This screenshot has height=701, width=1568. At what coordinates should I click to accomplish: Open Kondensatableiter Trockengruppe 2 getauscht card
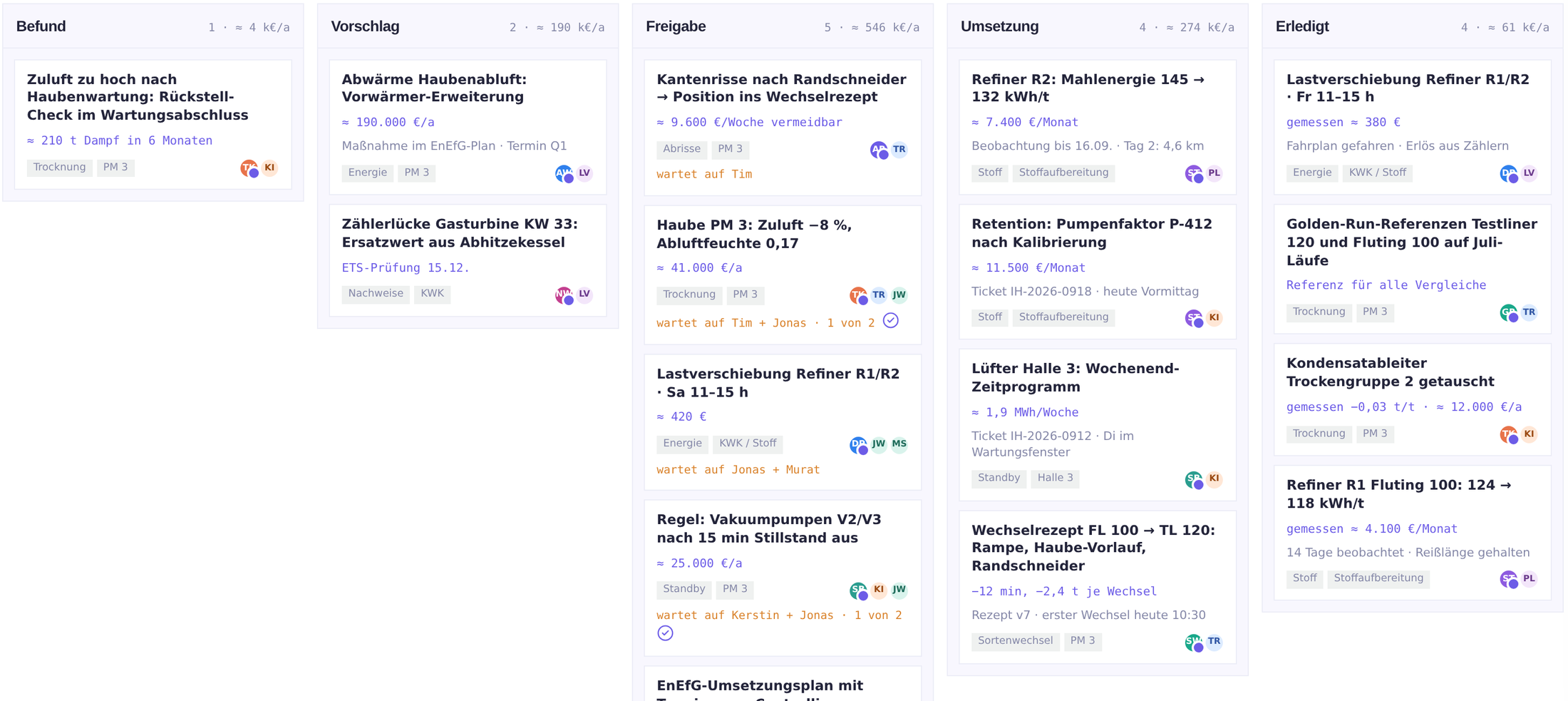click(x=1413, y=400)
